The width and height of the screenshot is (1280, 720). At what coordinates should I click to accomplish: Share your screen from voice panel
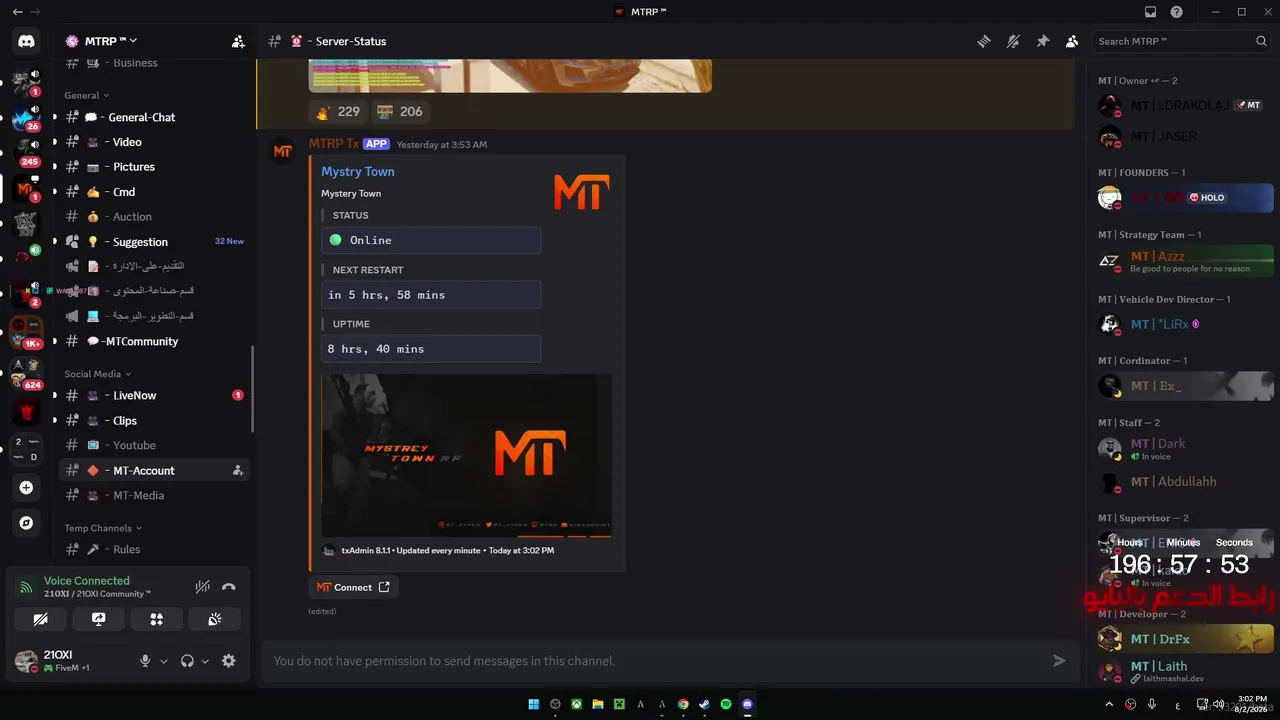[x=98, y=619]
